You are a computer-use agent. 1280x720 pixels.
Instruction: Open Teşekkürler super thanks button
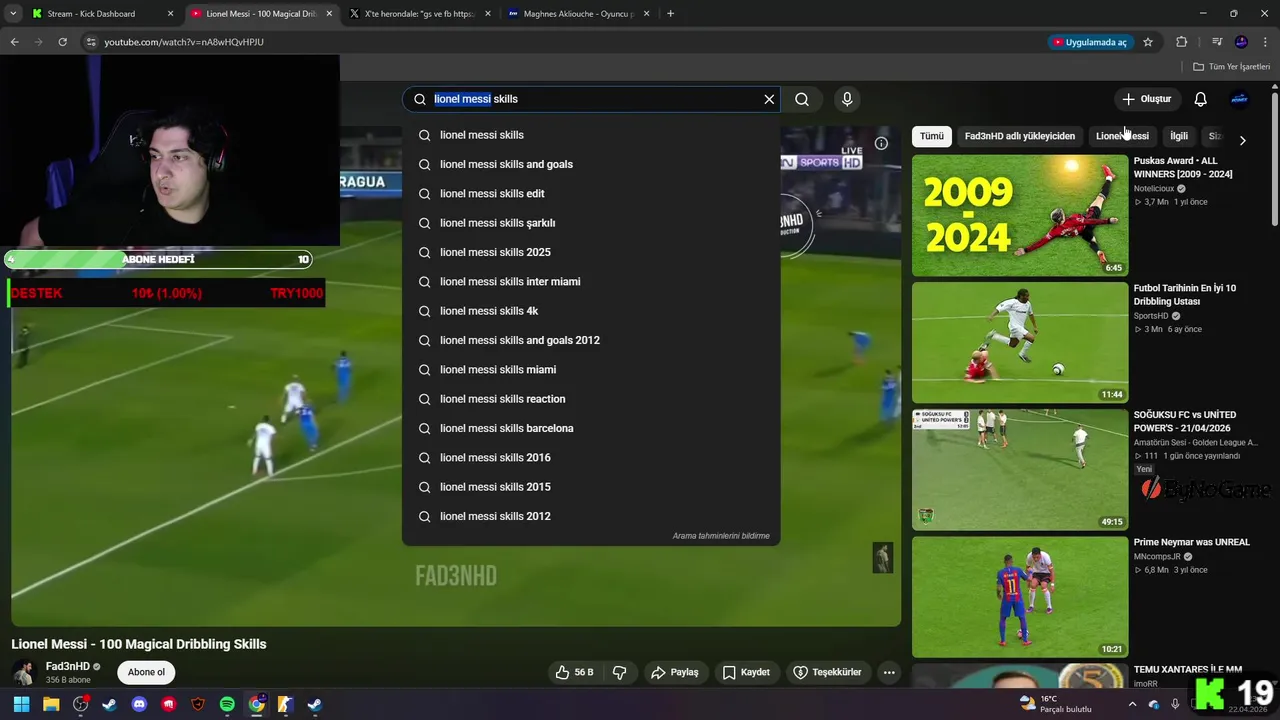827,672
